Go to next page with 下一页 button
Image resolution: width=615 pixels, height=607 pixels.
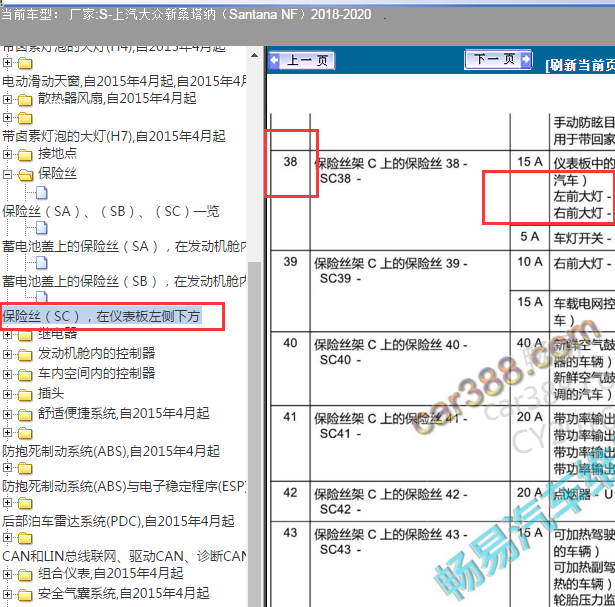pyautogui.click(x=498, y=59)
